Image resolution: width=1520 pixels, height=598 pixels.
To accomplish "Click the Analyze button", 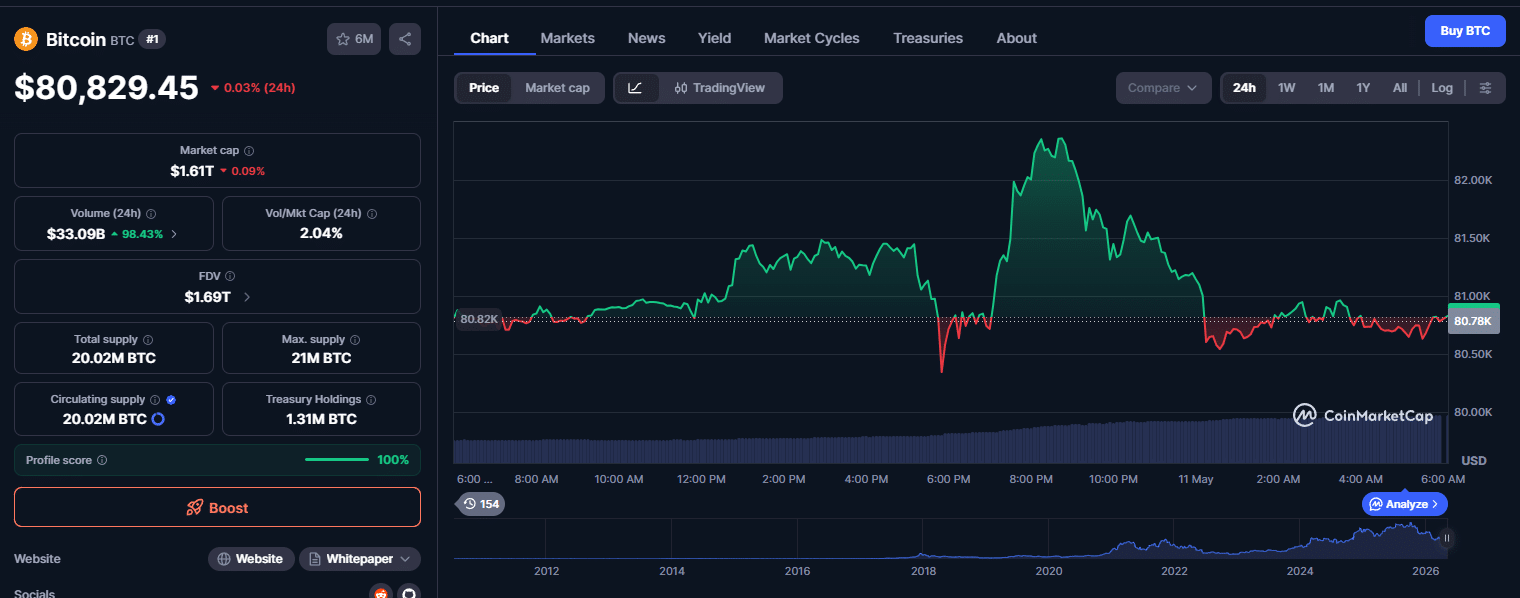I will tap(1404, 504).
